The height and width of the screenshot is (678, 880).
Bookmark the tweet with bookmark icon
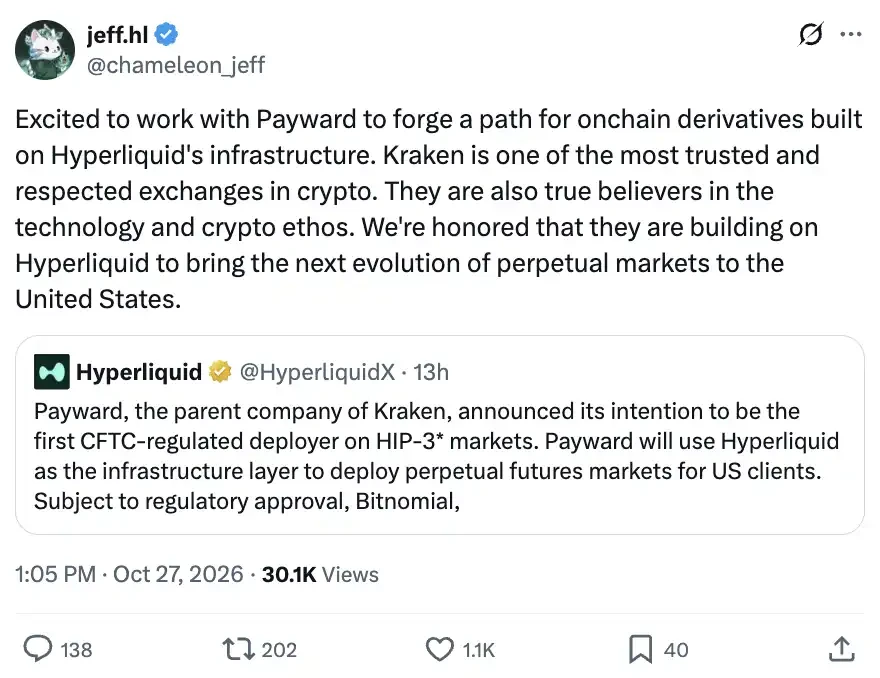click(640, 649)
